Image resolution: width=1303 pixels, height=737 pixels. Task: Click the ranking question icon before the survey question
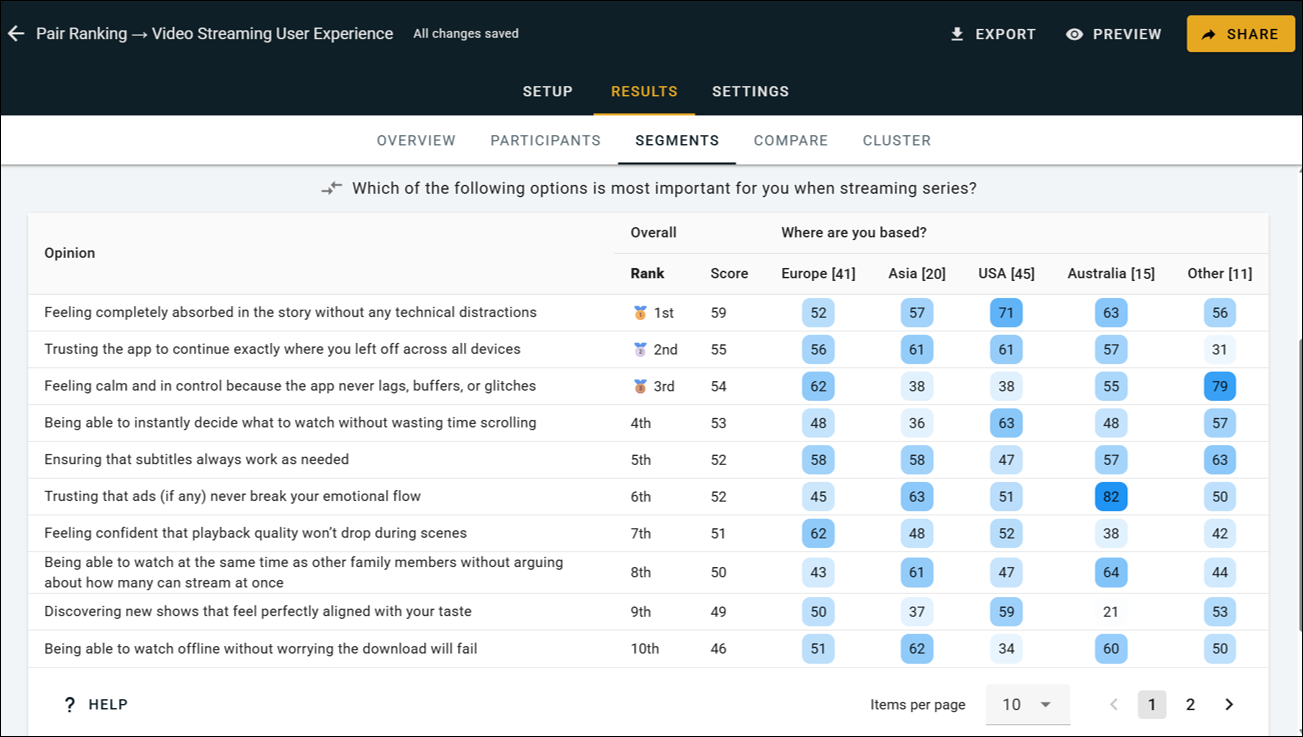[x=332, y=187]
